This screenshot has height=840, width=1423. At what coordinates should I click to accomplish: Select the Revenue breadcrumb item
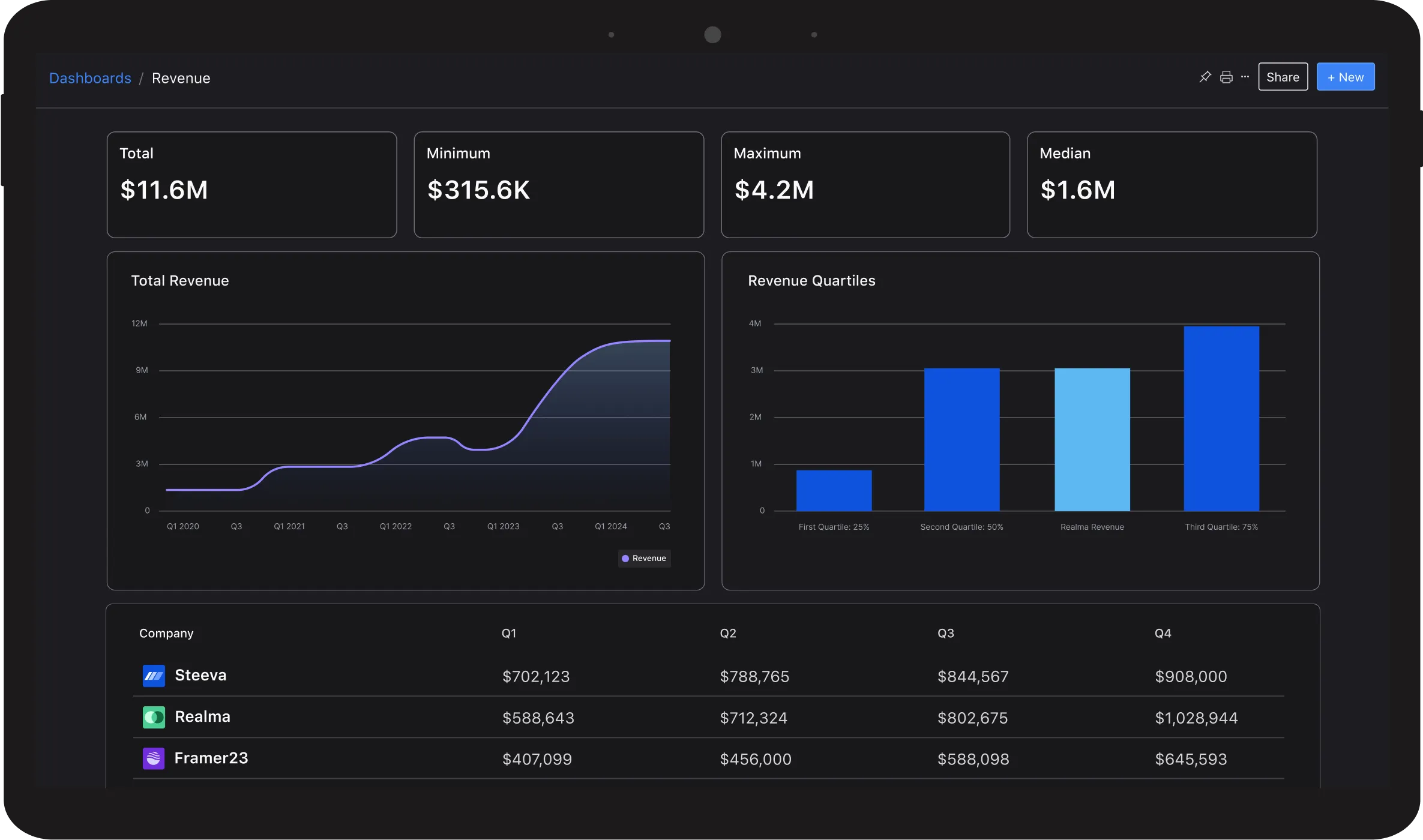tap(181, 78)
